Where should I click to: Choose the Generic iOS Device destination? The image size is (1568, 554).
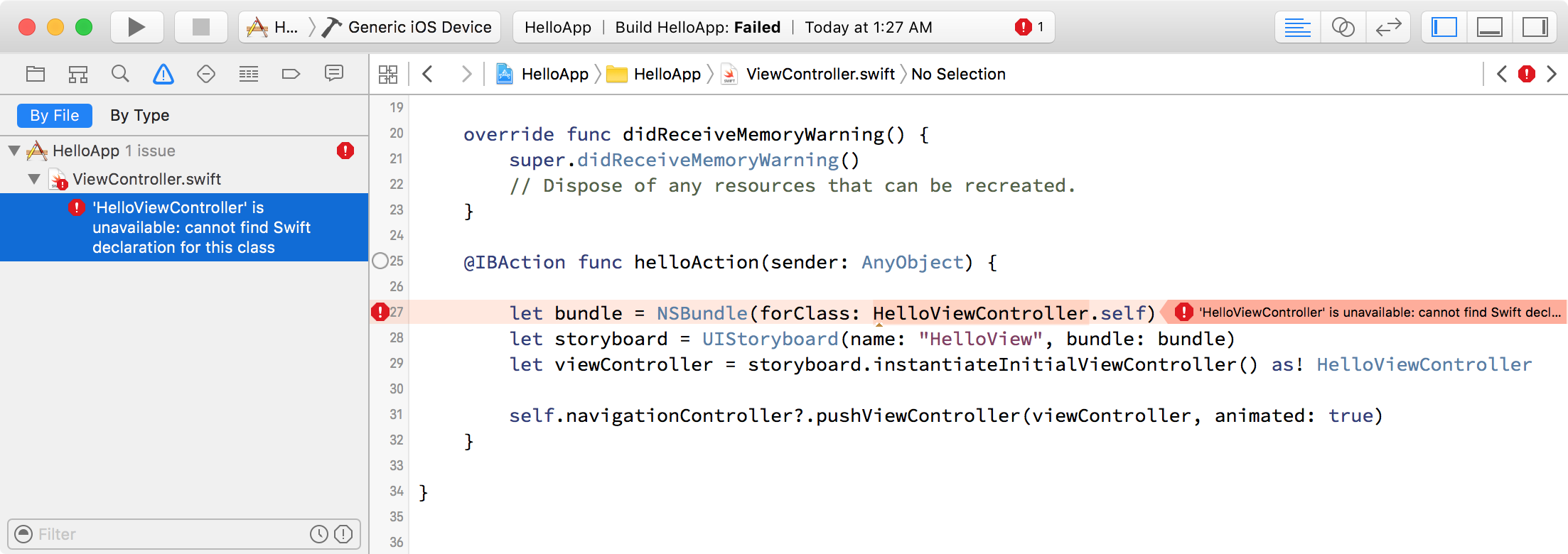407,27
